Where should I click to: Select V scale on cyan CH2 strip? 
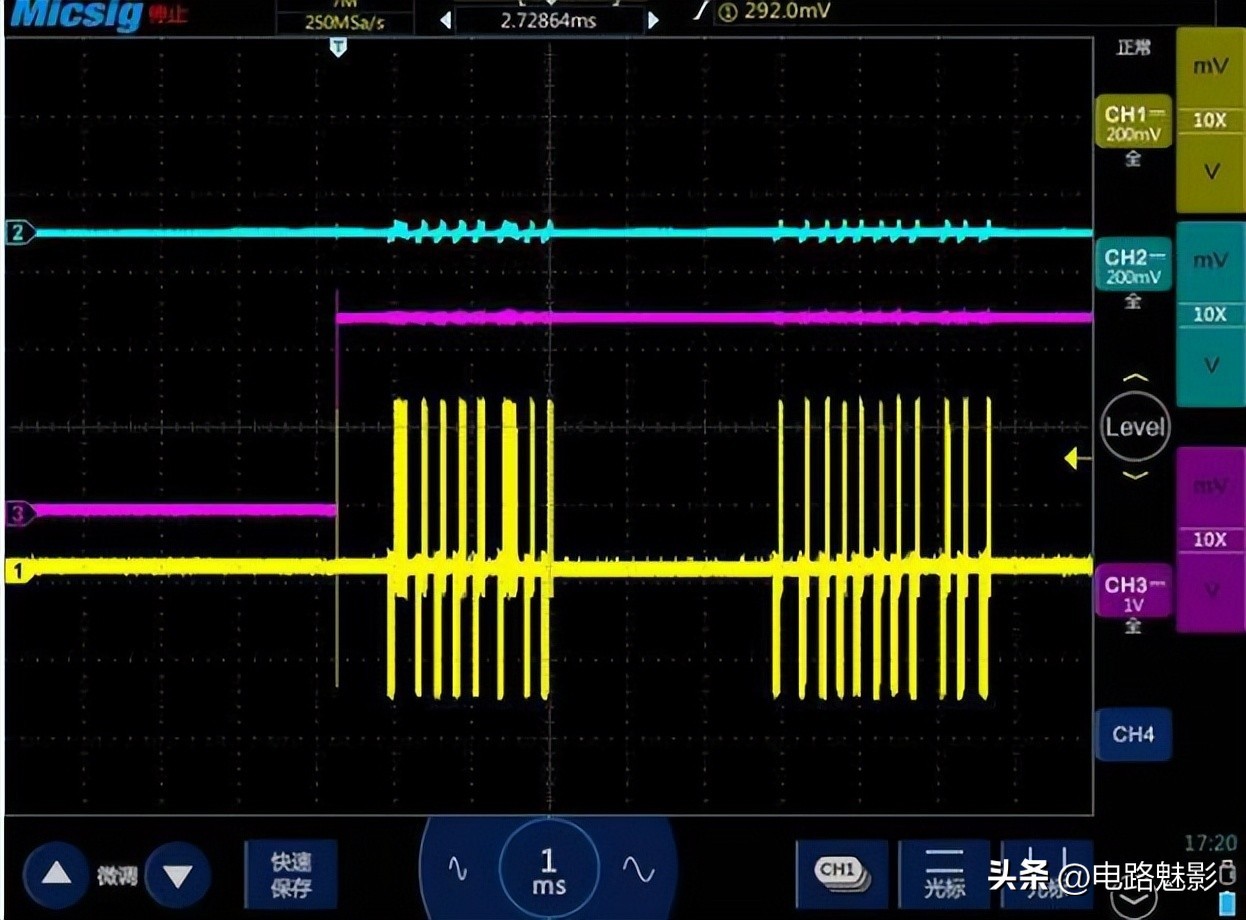[1210, 365]
